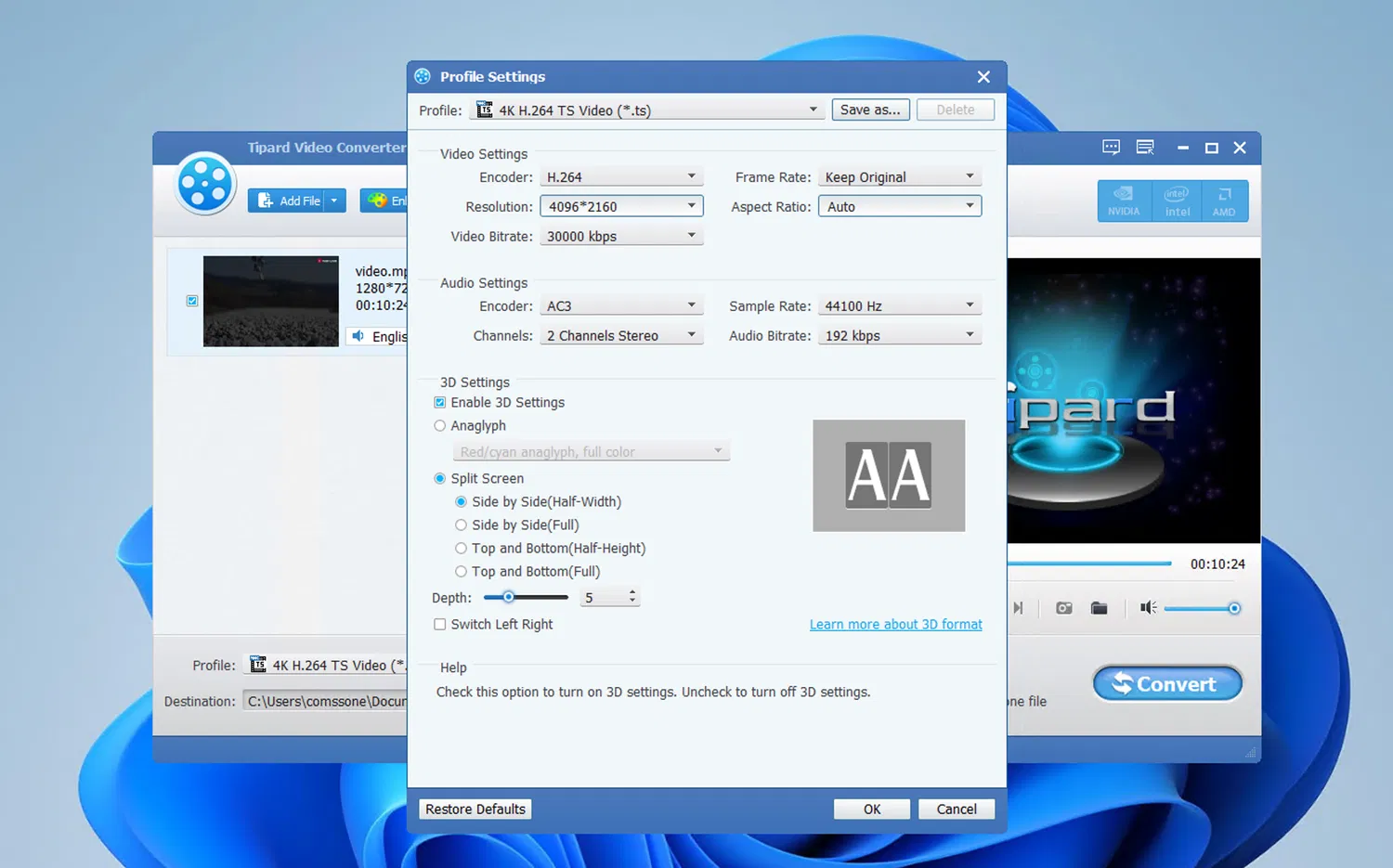The height and width of the screenshot is (868, 1393).
Task: Choose Top and Bottom(Full)
Action: (x=461, y=571)
